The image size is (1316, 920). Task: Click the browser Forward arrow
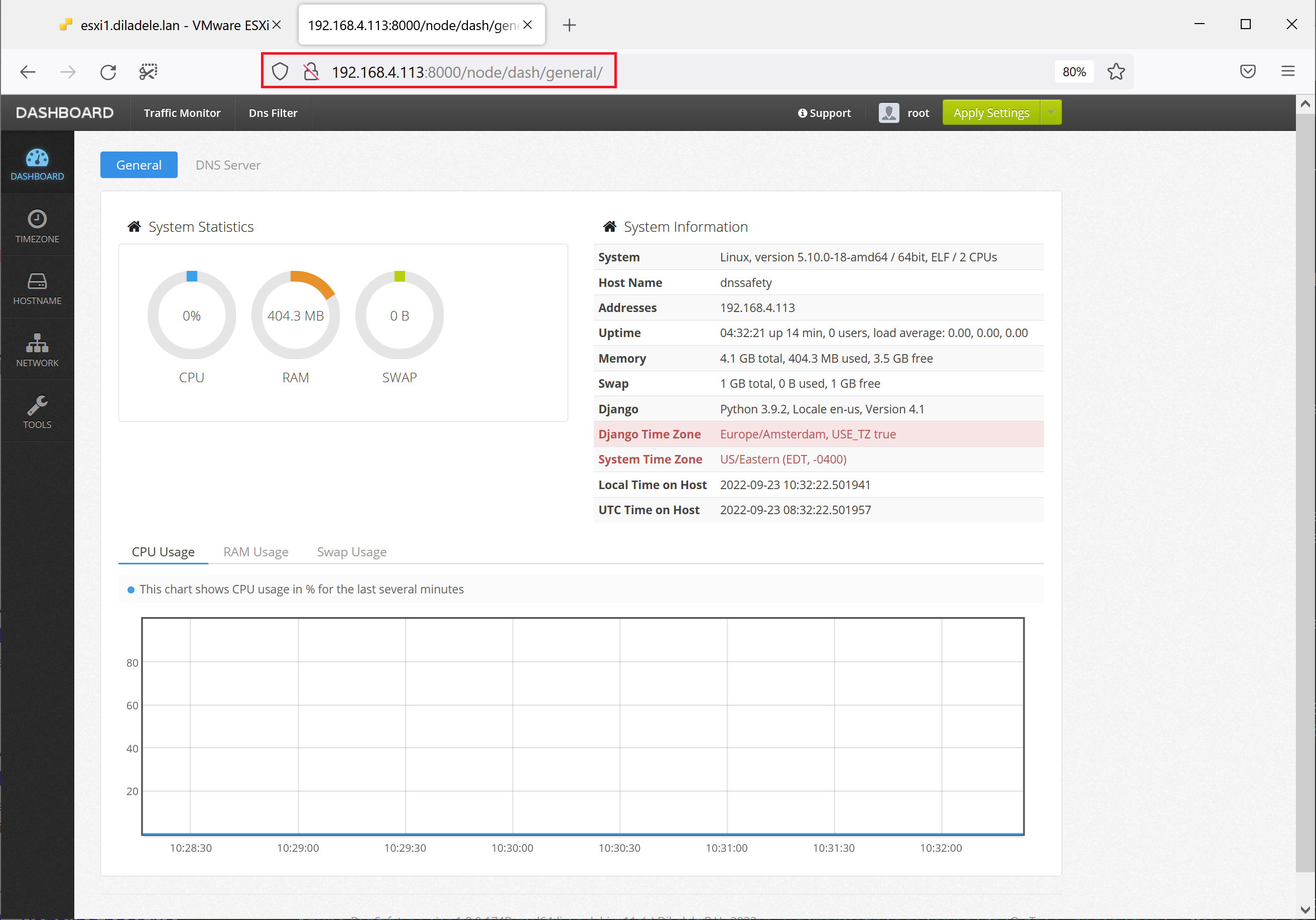(68, 72)
